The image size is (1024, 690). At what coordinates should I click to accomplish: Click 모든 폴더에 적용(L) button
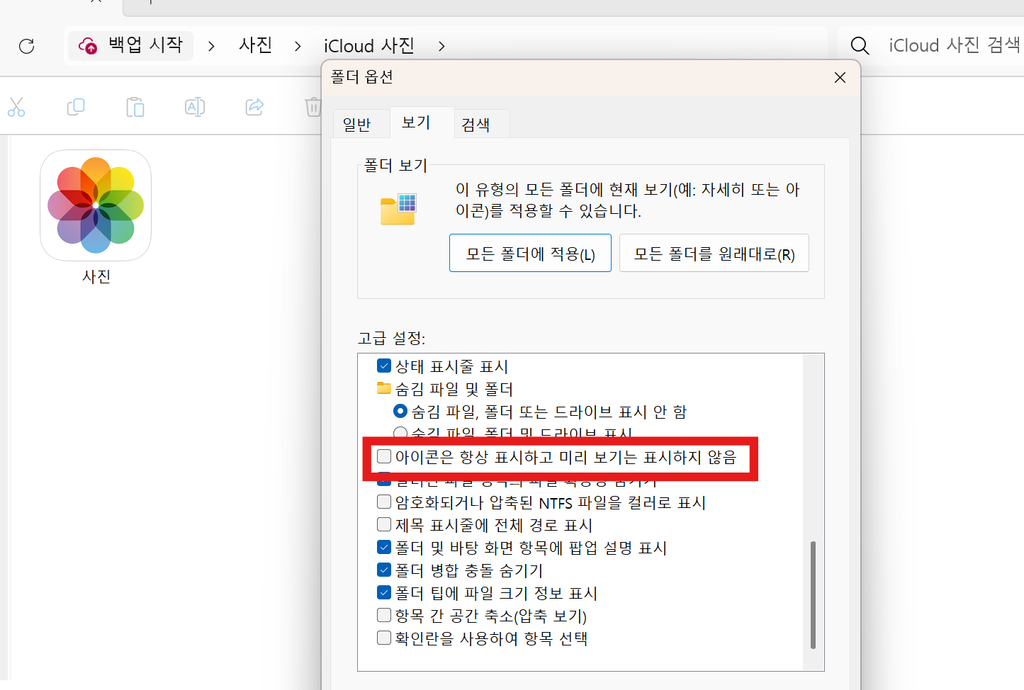[530, 253]
